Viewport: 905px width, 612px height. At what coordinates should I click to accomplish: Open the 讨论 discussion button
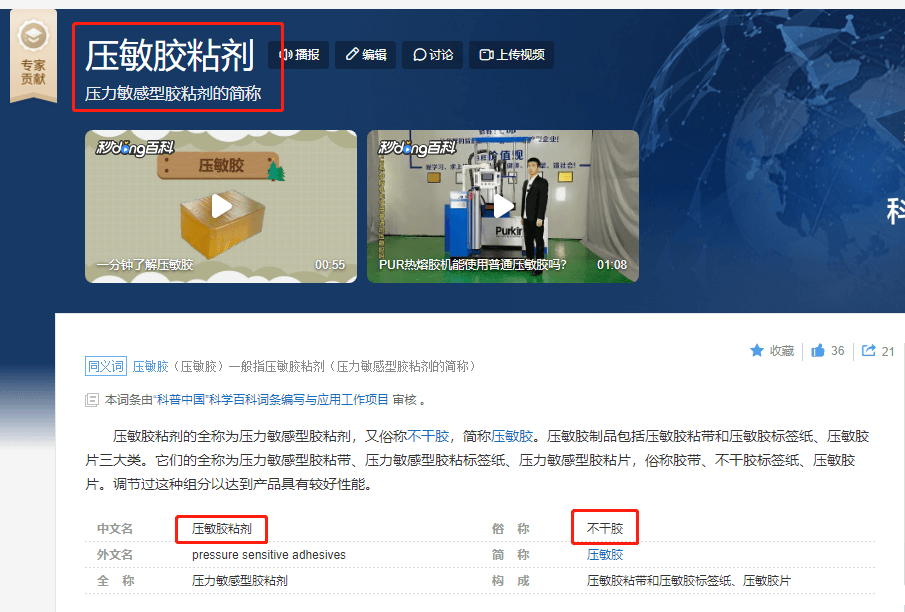(x=432, y=55)
